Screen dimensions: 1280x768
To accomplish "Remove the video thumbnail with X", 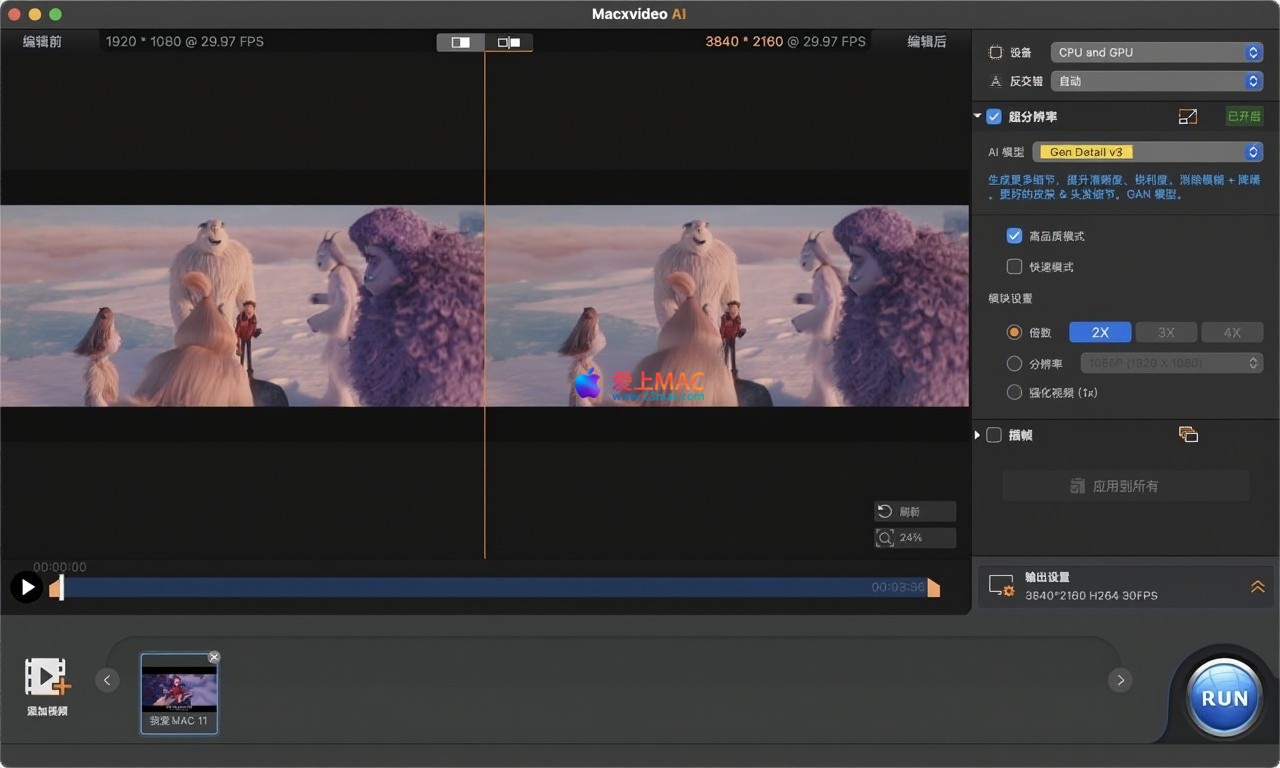I will click(214, 657).
